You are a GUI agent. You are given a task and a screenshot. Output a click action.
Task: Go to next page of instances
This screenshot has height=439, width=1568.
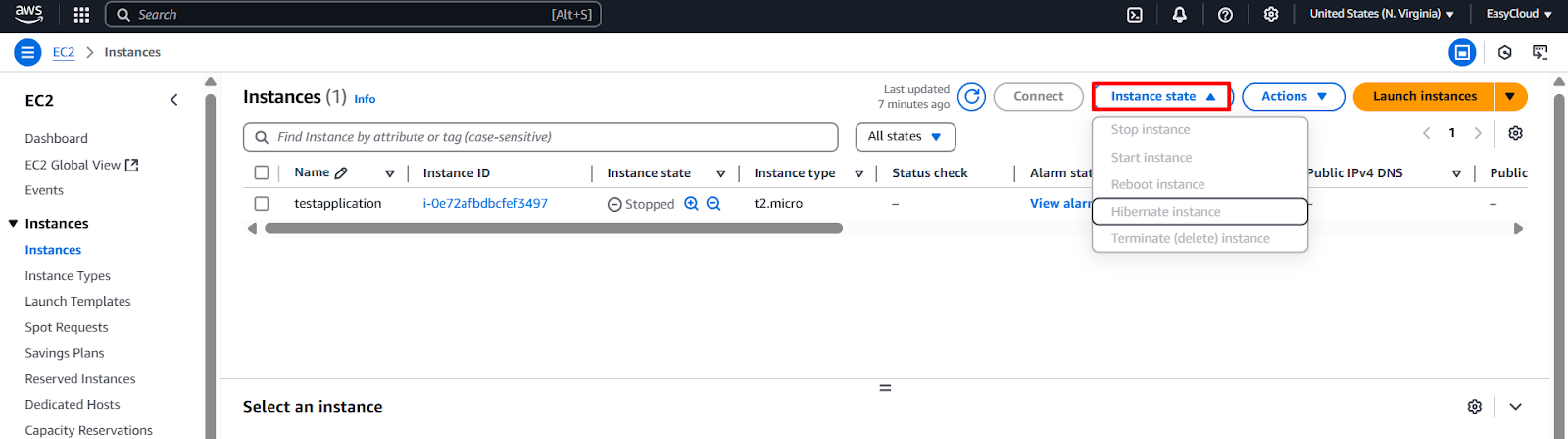click(1478, 133)
